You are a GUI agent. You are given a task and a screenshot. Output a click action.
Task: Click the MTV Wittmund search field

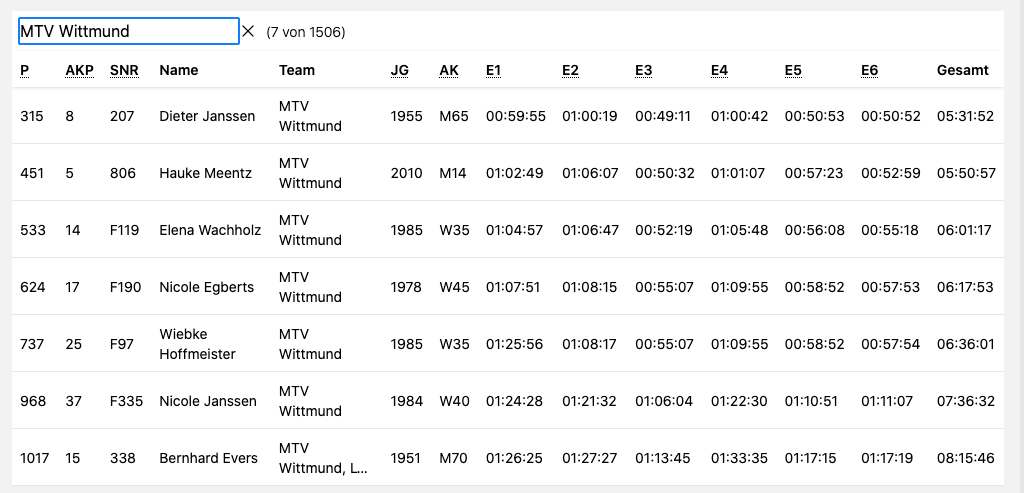pyautogui.click(x=128, y=31)
